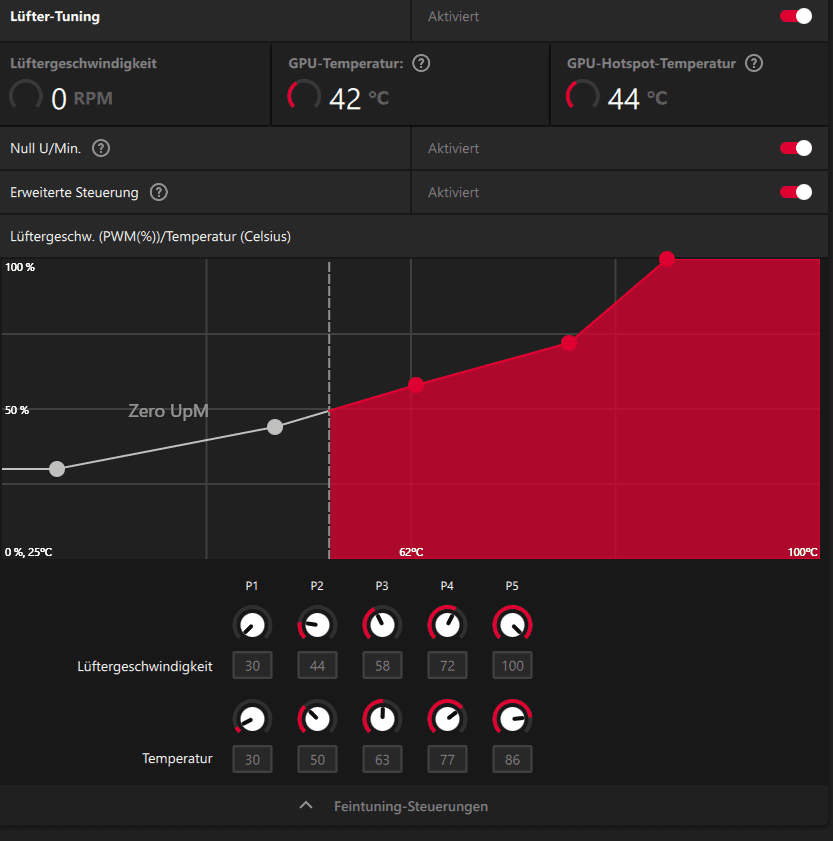Click P4 fan speed field showing 72

tap(447, 666)
